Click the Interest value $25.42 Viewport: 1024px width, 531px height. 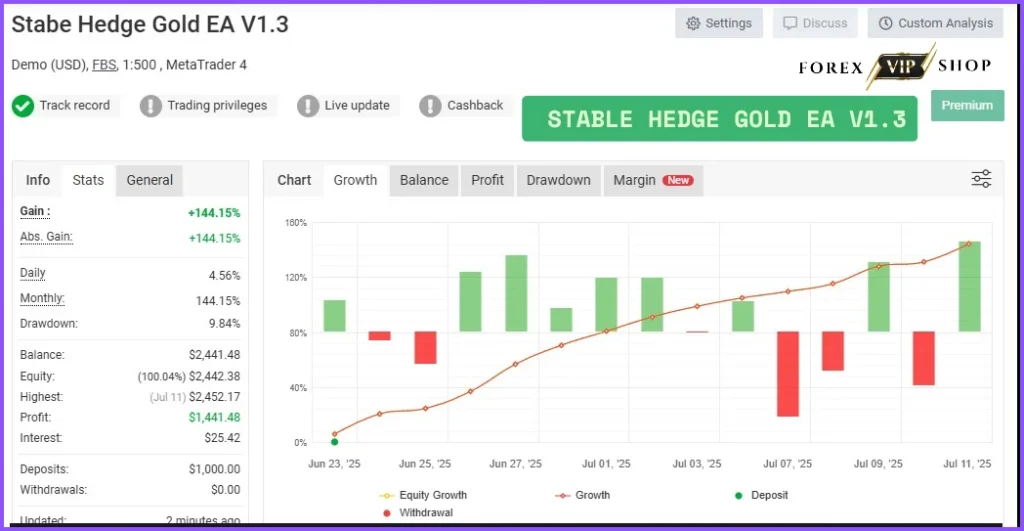pyautogui.click(x=222, y=438)
